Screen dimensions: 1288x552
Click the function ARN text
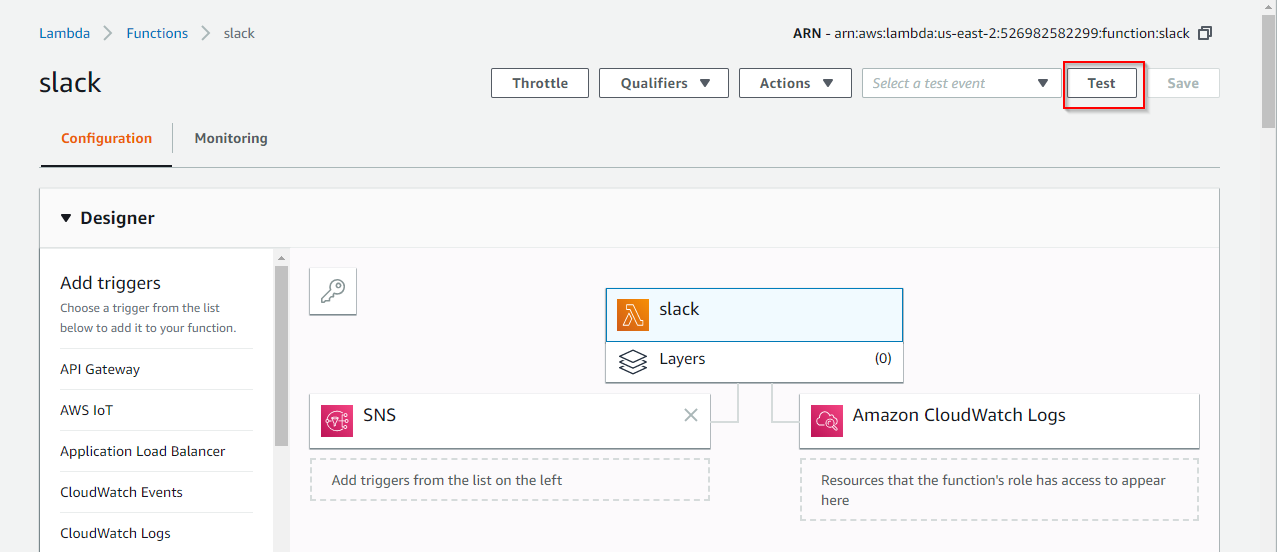point(1013,33)
